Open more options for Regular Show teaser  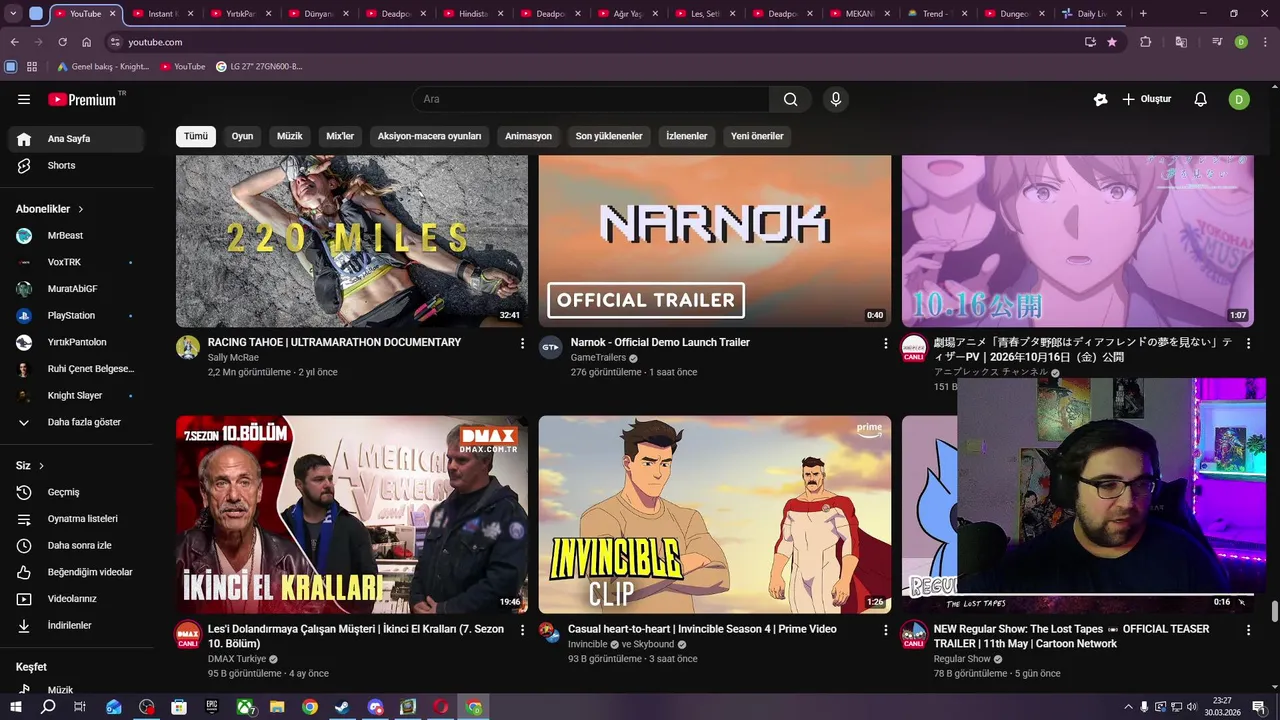(x=1248, y=630)
